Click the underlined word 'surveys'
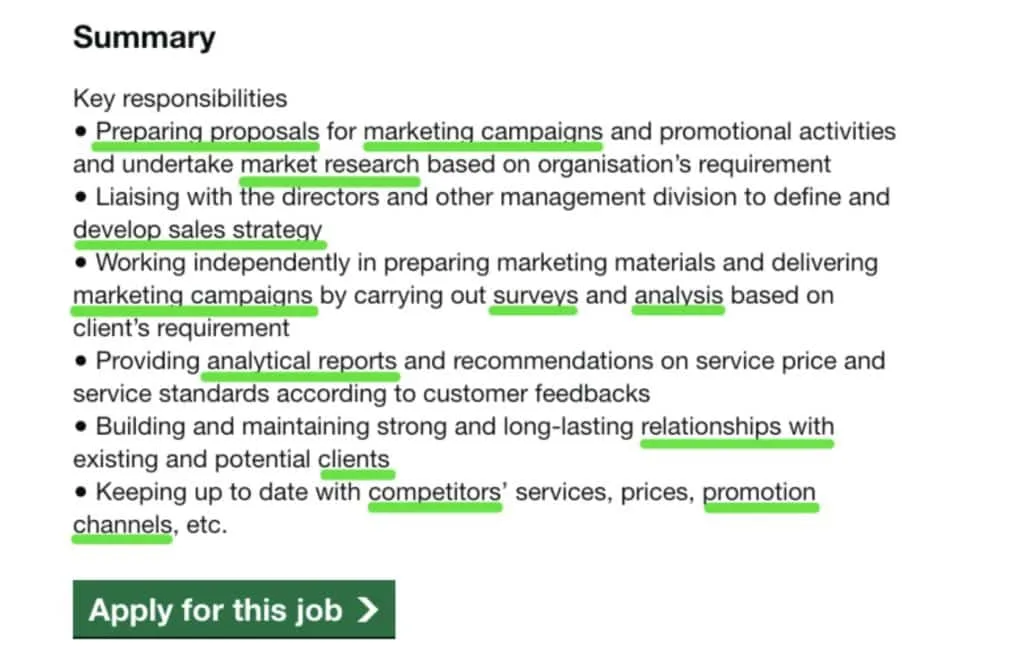1024x650 pixels. [535, 296]
